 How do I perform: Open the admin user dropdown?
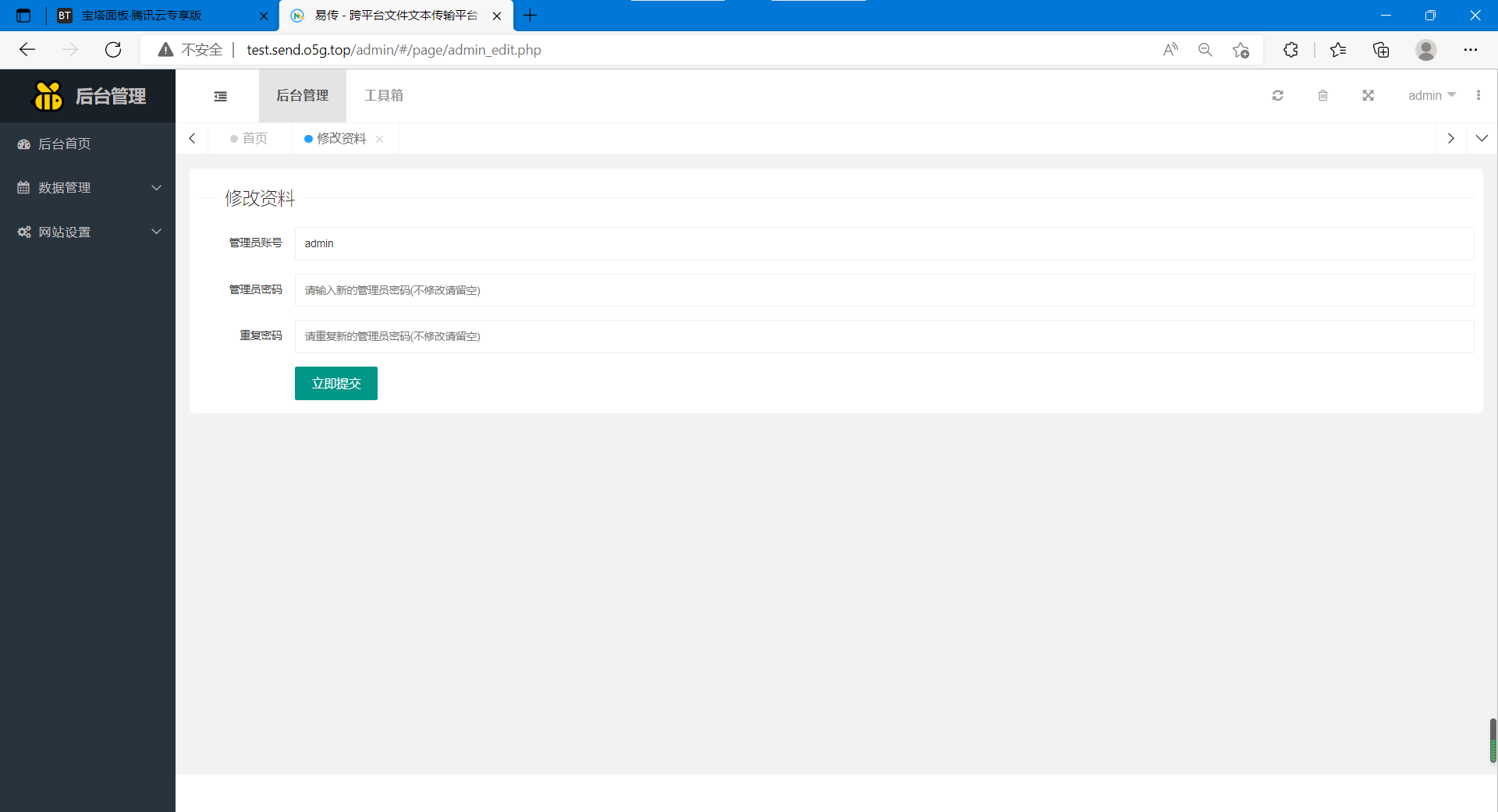pos(1431,95)
